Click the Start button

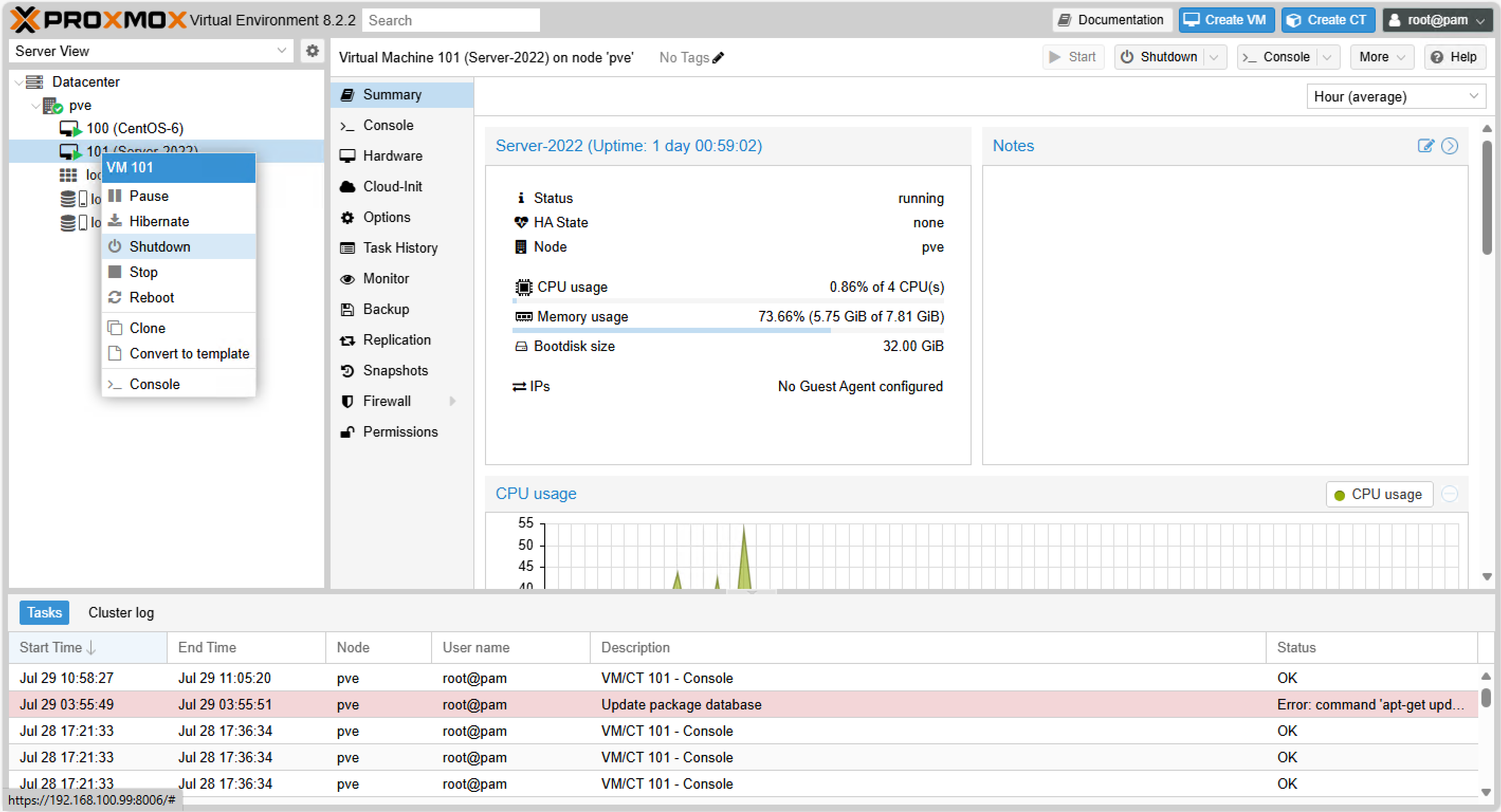(1073, 57)
